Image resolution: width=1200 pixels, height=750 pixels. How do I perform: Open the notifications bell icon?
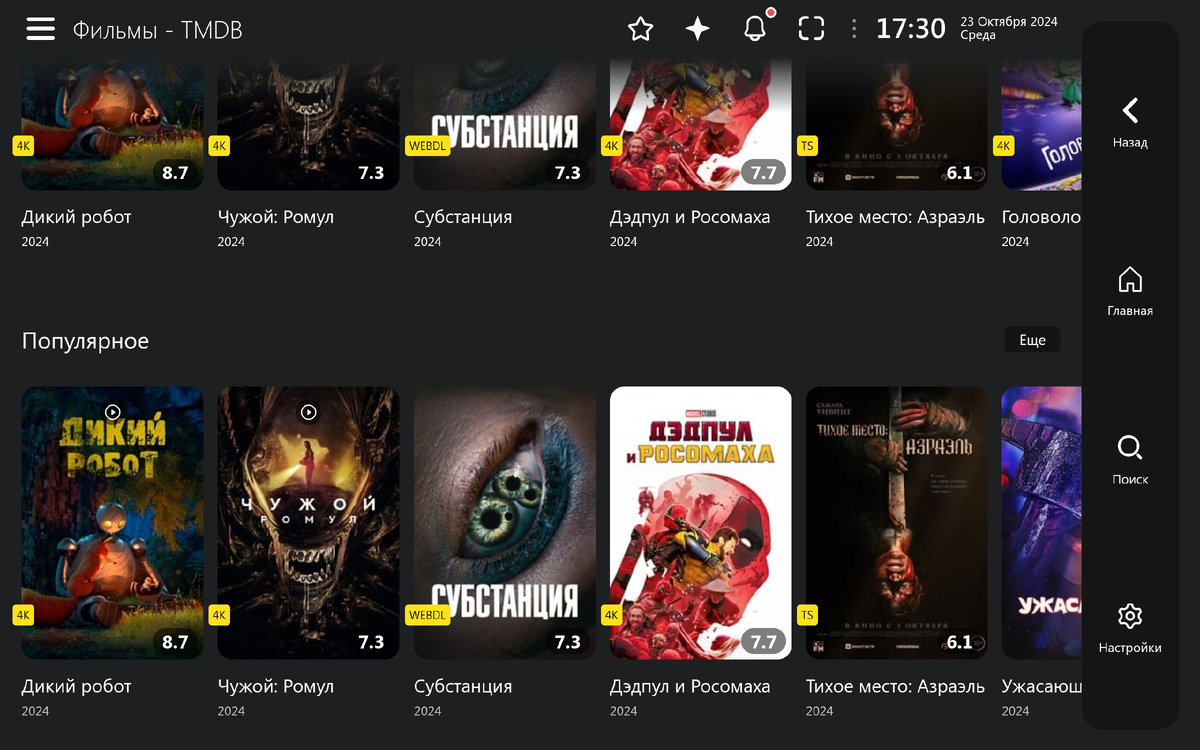756,28
